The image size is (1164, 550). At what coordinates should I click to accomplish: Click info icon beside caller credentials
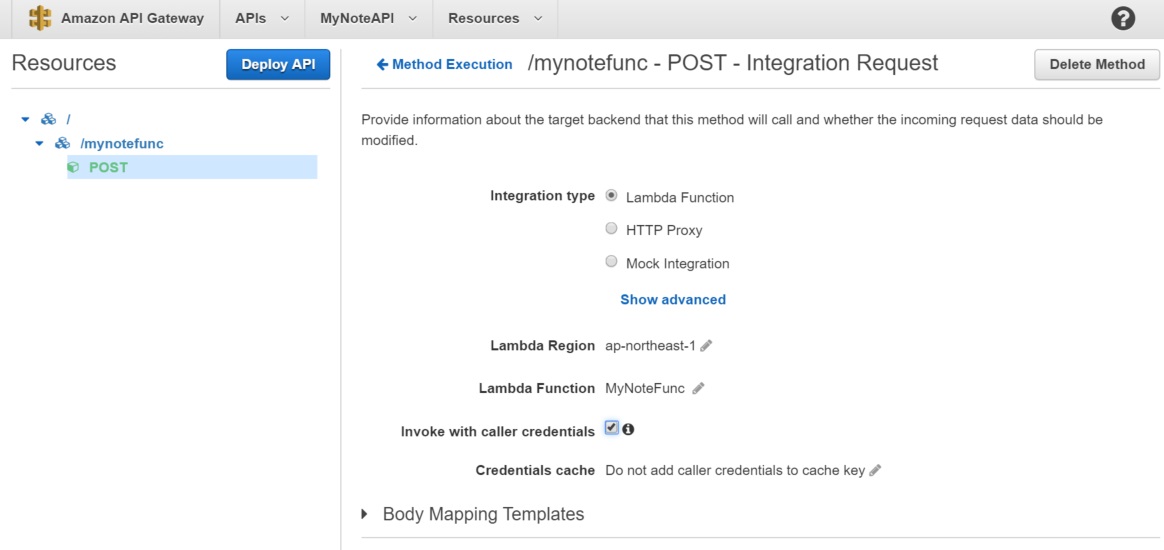tap(628, 429)
